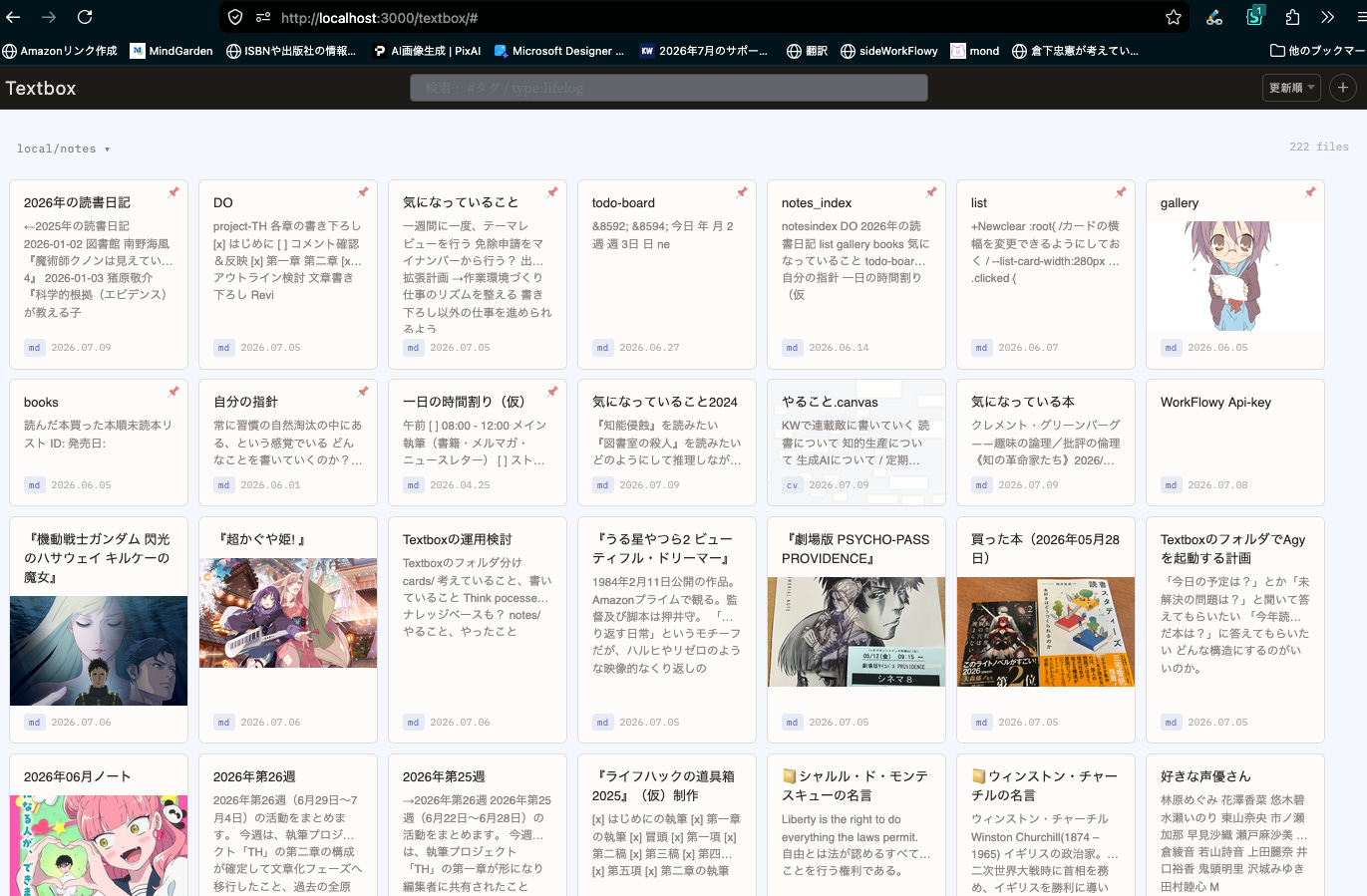Click the green S extension icon
Viewport: 1367px width, 896px height.
[1255, 16]
